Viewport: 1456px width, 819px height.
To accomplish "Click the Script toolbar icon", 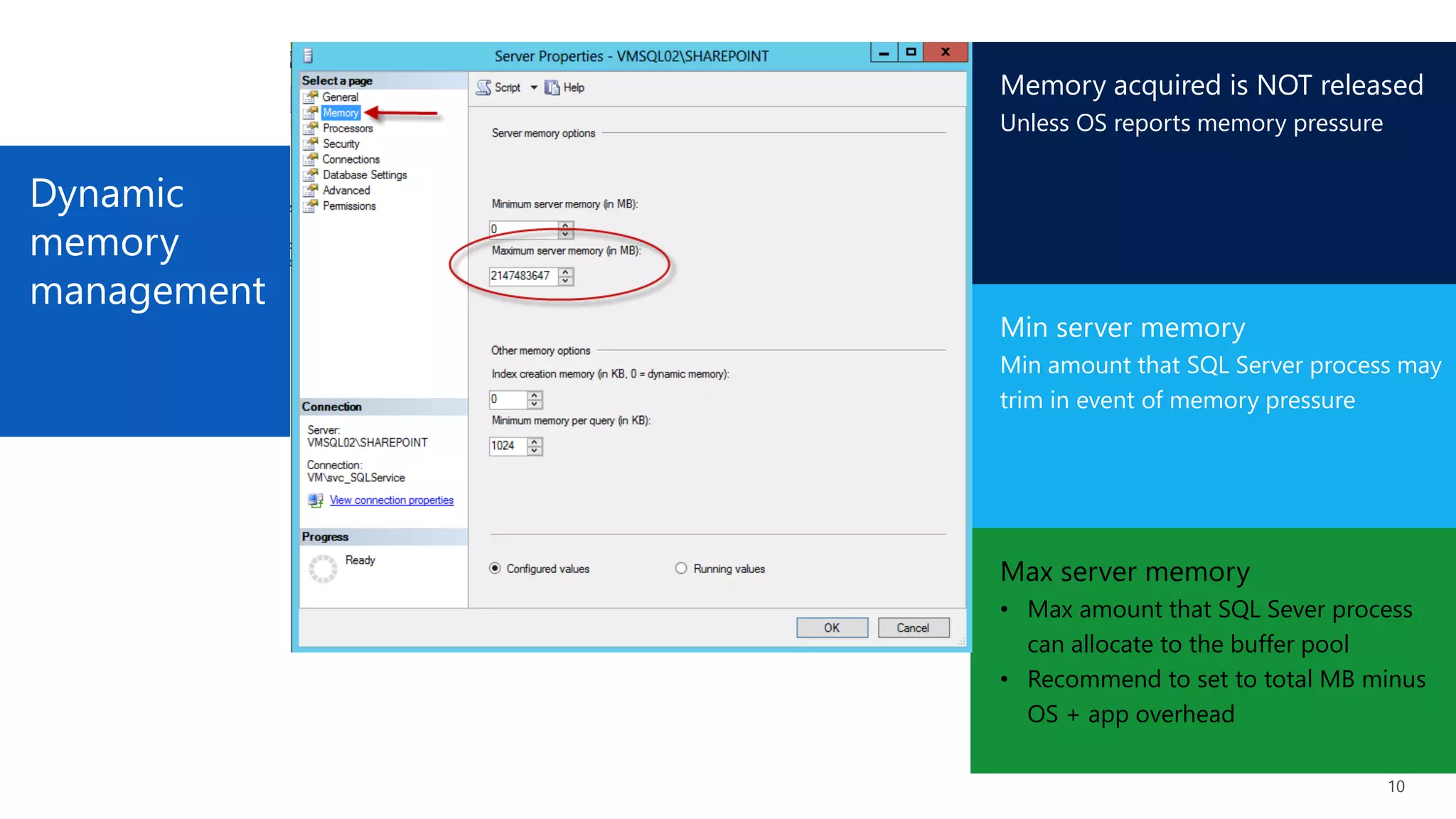I will tap(483, 87).
